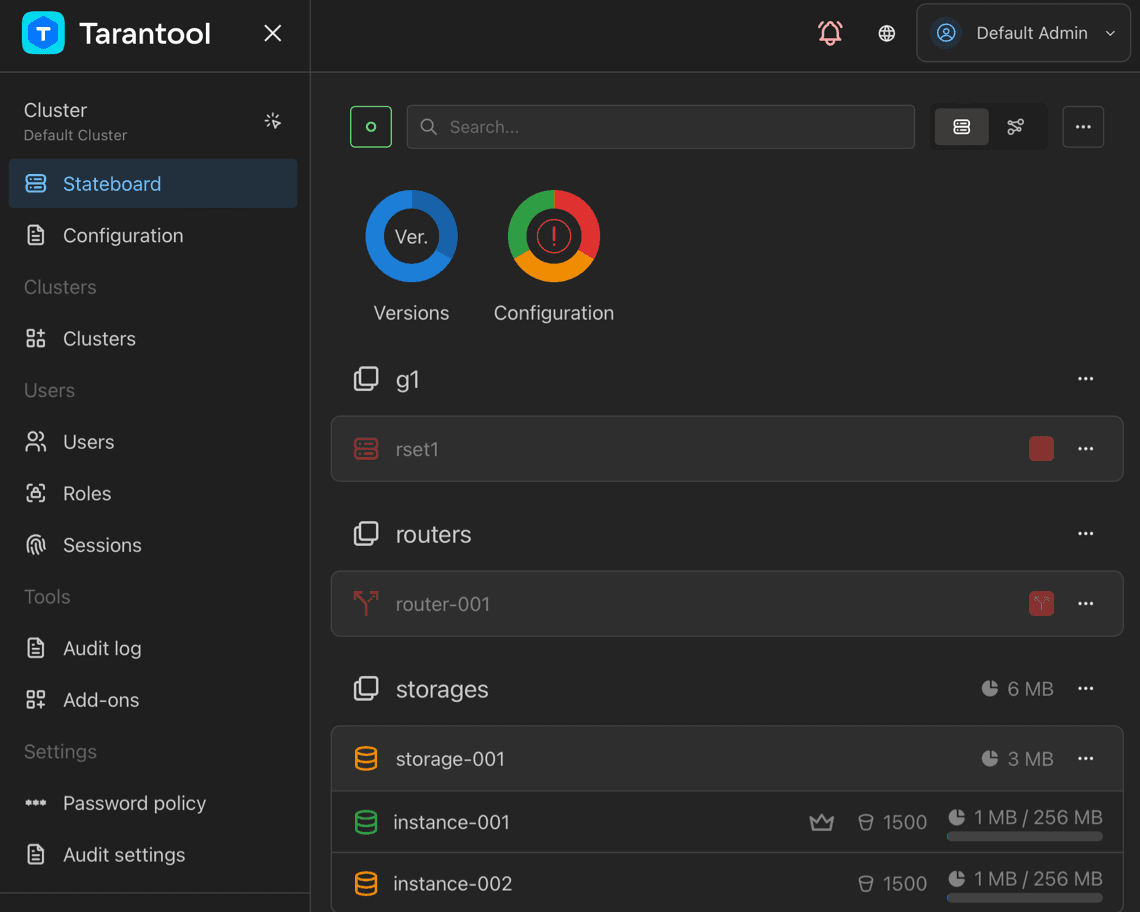Open the storages group options menu
The height and width of the screenshot is (912, 1140).
1085,689
